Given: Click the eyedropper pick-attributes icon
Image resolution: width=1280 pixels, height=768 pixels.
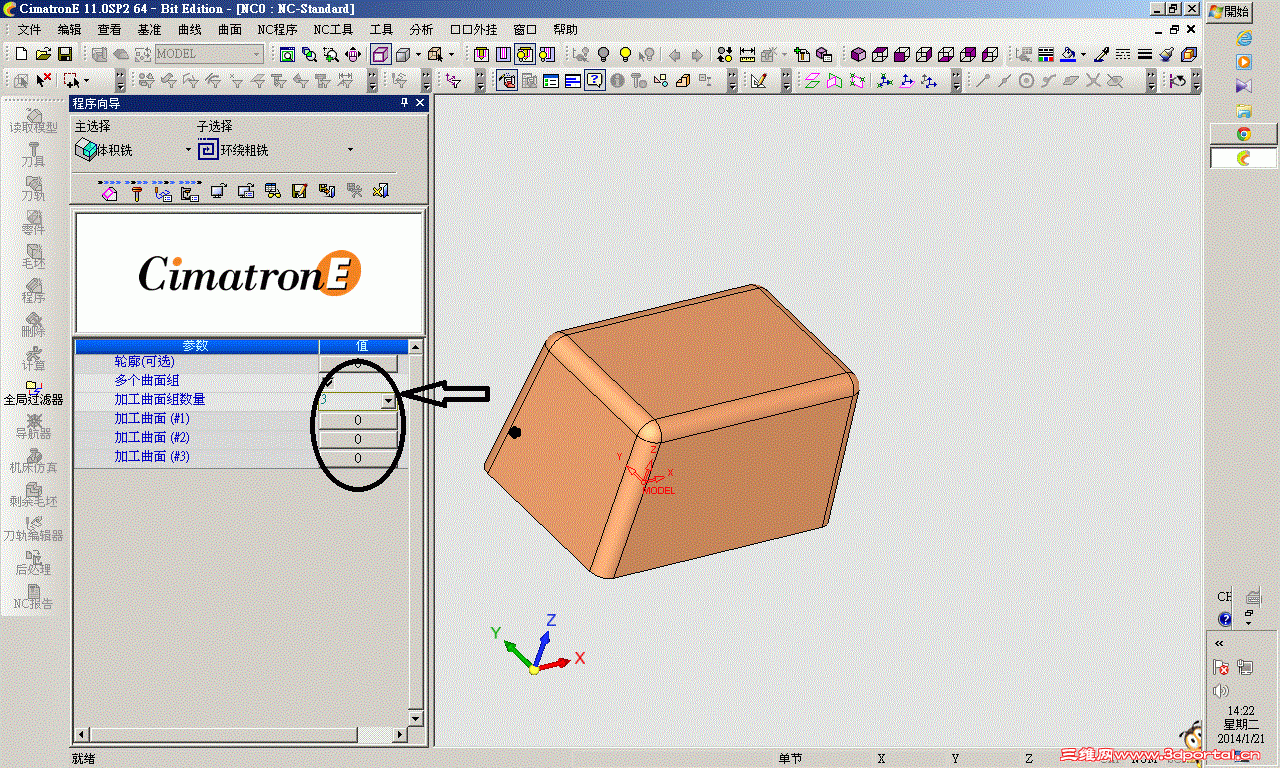Looking at the screenshot, I should tap(1101, 54).
